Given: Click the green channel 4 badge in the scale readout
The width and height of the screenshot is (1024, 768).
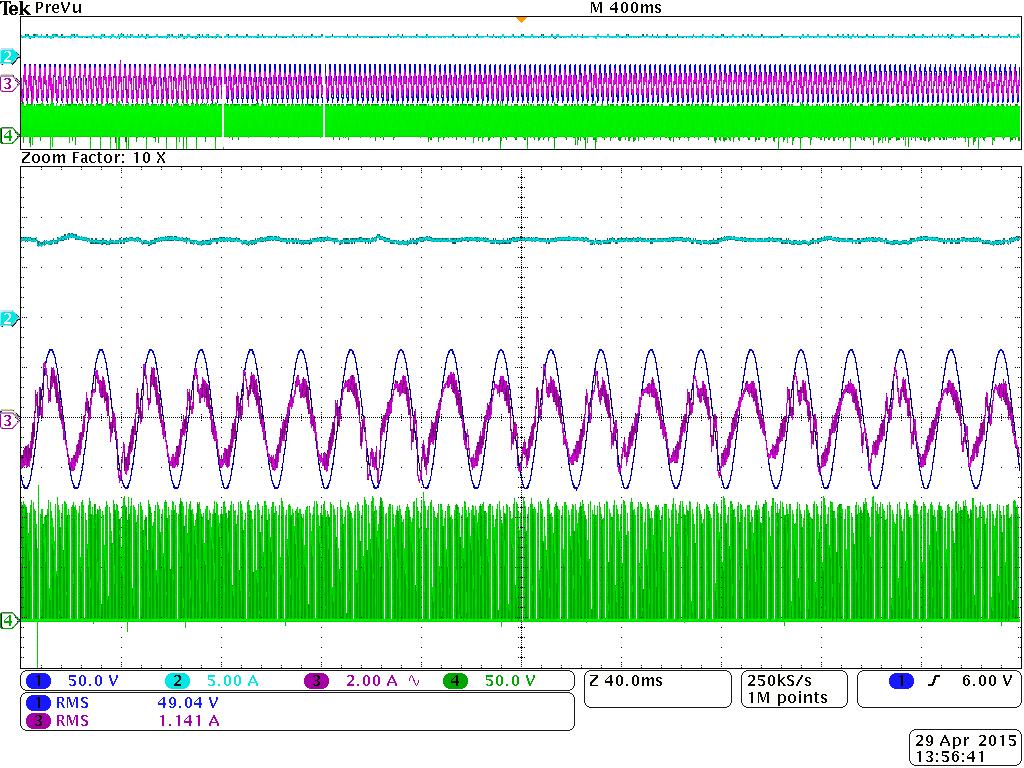Looking at the screenshot, I should 456,681.
